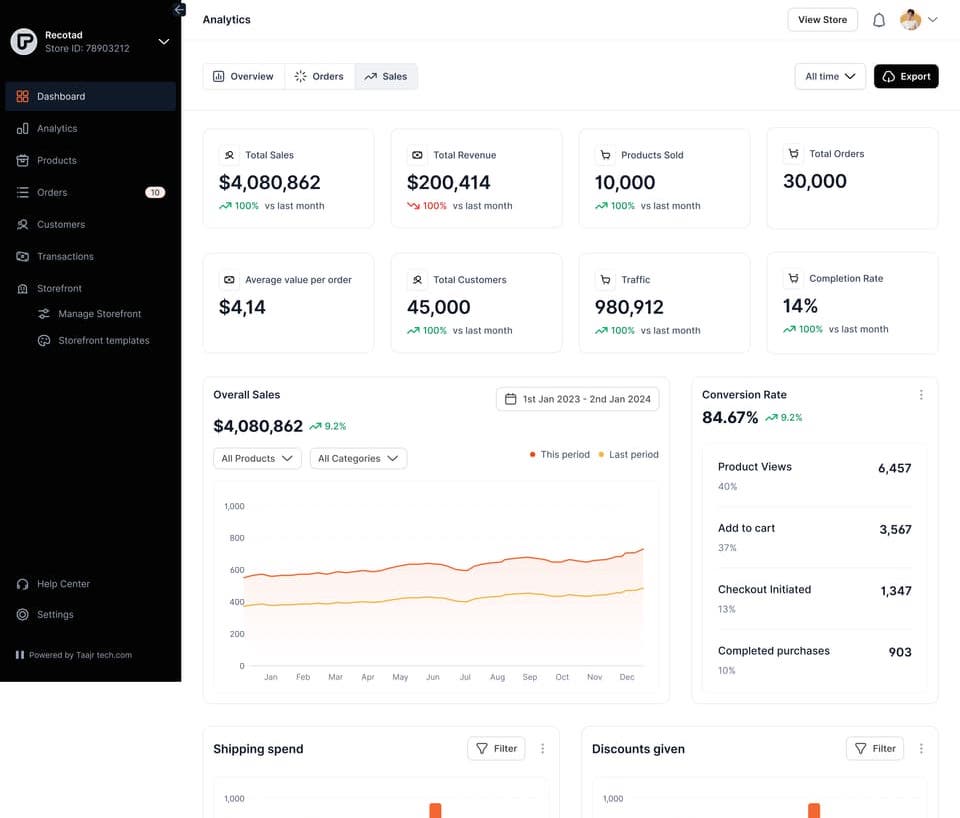The width and height of the screenshot is (960, 818).
Task: Click the Products Sold cart icon
Action: [x=605, y=155]
